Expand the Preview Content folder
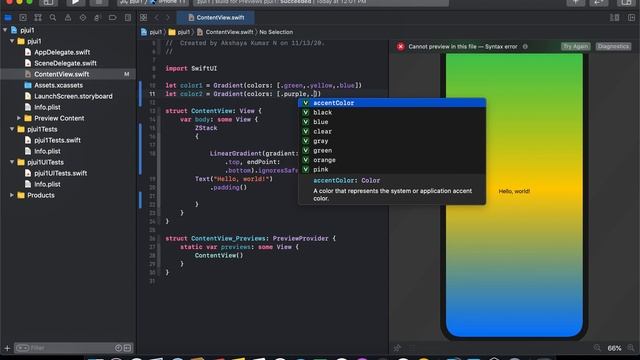Screen dimensions: 640x360 (x=19, y=118)
